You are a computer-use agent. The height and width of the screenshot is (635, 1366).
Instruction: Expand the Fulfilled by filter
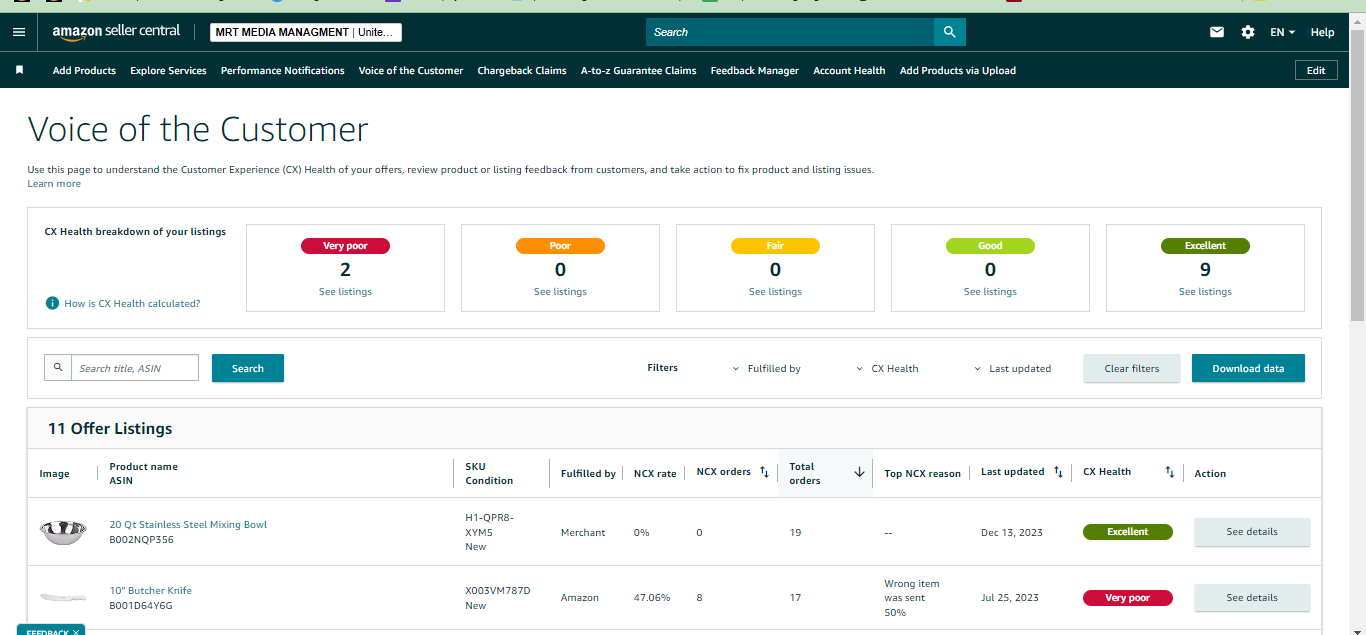pyautogui.click(x=767, y=368)
